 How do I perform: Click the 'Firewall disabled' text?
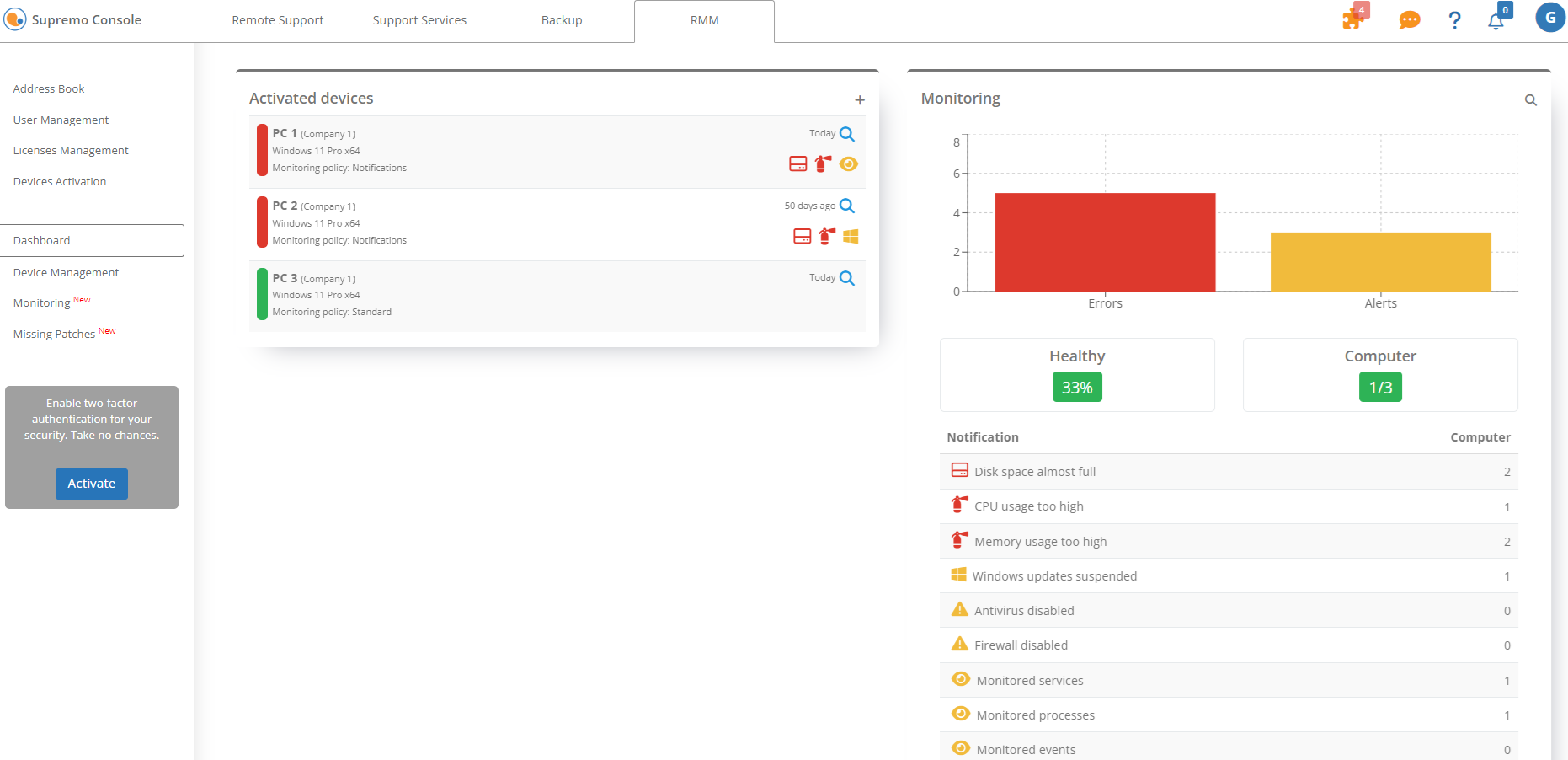[x=1021, y=645]
